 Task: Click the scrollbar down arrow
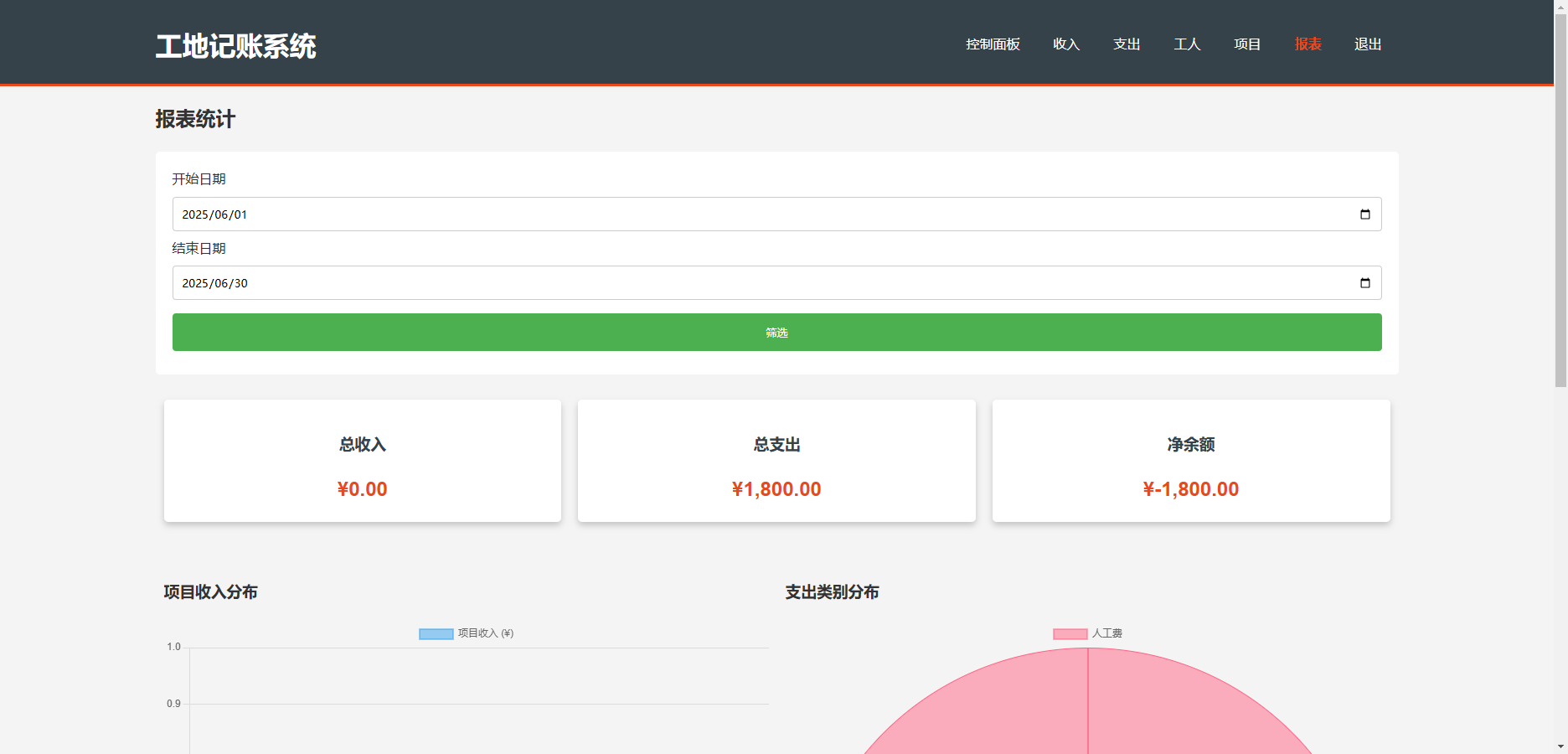tap(1560, 746)
